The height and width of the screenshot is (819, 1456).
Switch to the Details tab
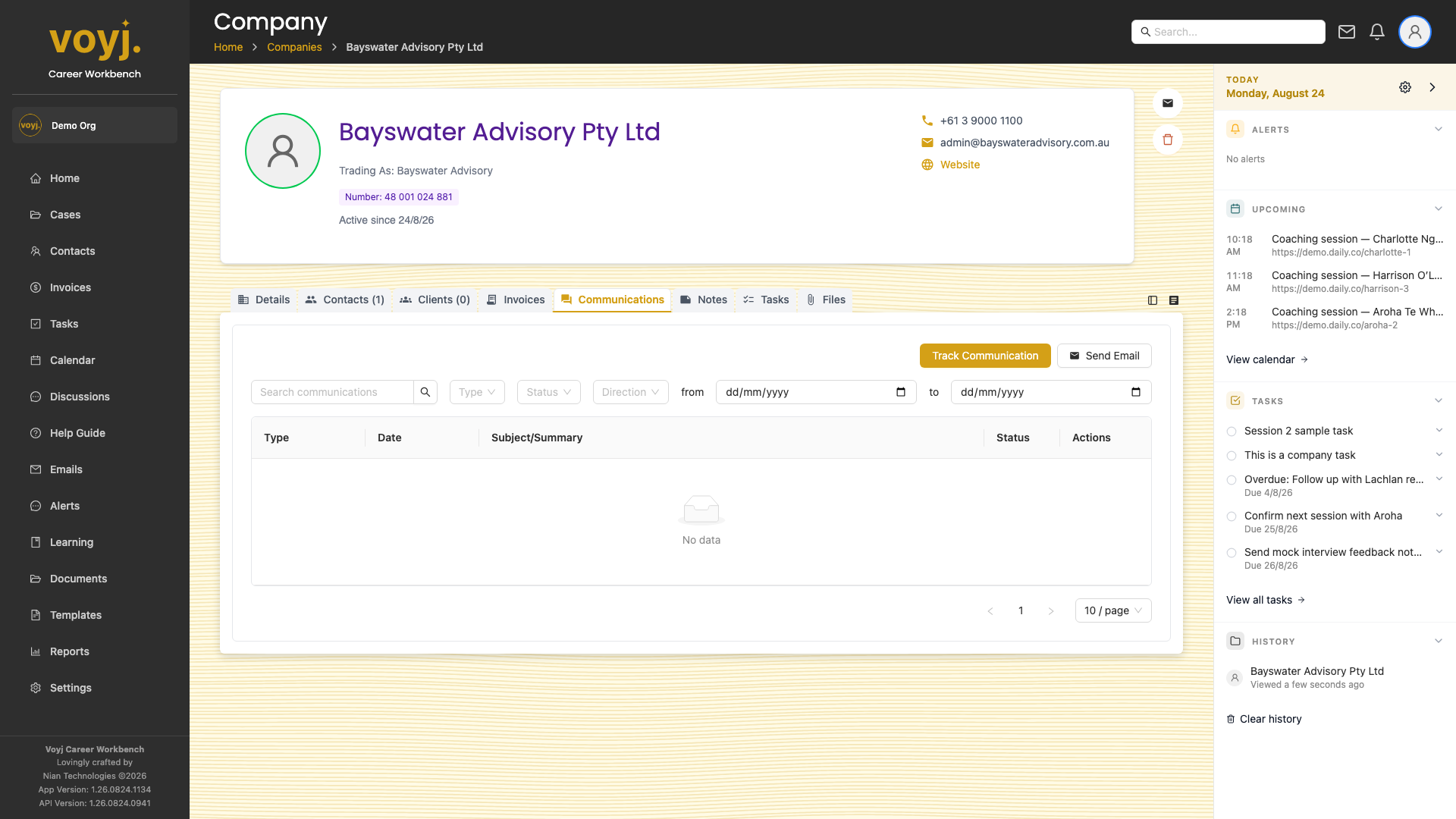coord(264,300)
